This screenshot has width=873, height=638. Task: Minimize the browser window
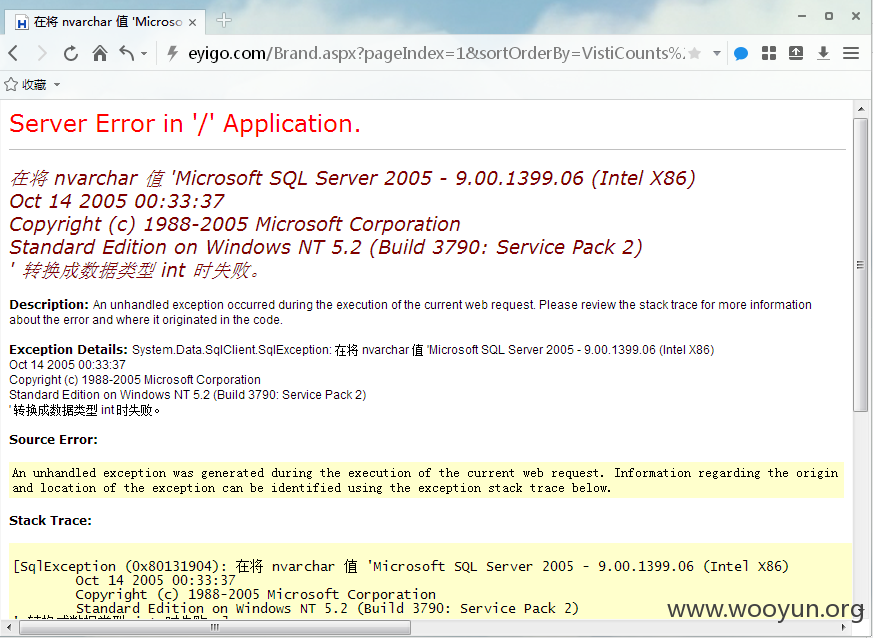pos(802,16)
